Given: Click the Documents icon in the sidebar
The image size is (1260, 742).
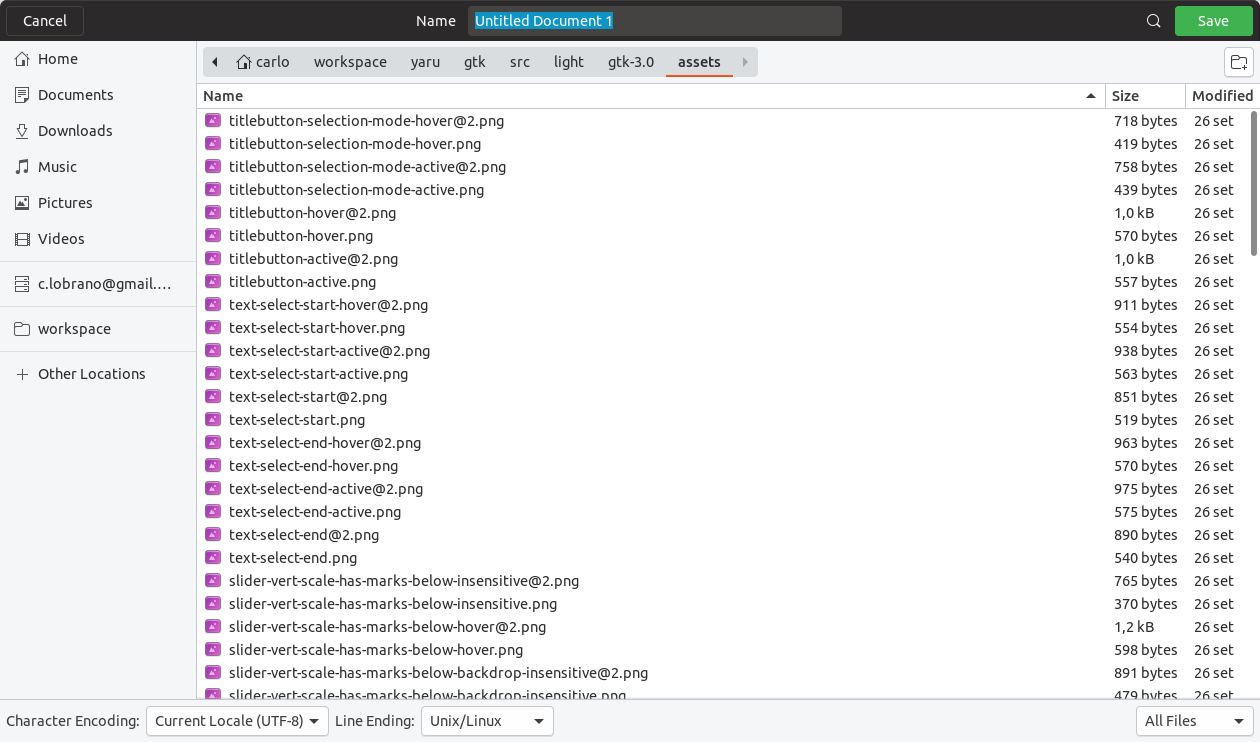Looking at the screenshot, I should pos(22,95).
